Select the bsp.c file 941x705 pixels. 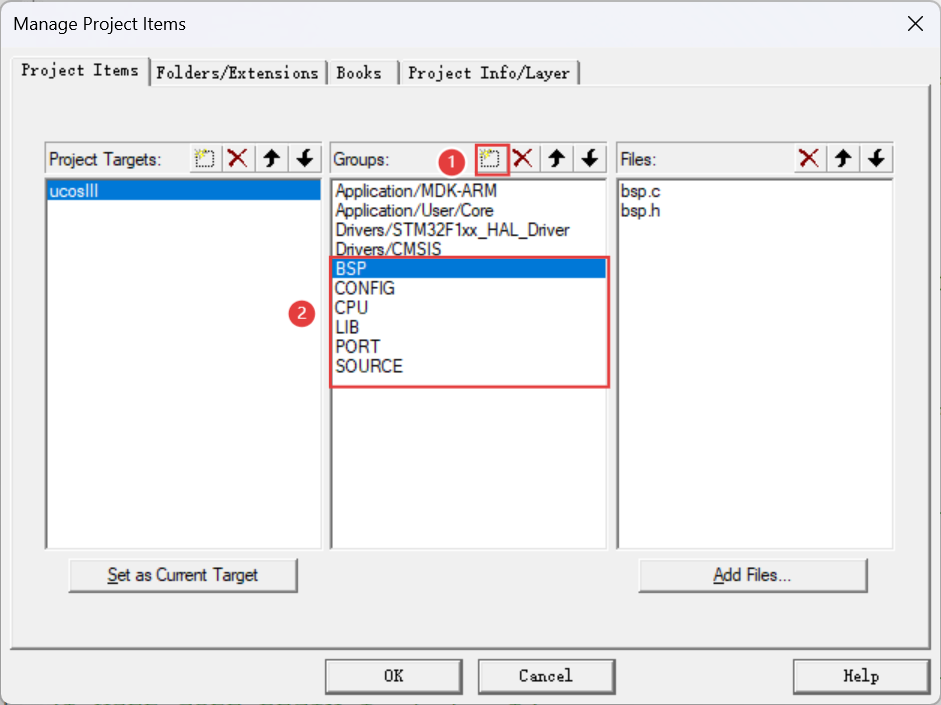[755, 191]
